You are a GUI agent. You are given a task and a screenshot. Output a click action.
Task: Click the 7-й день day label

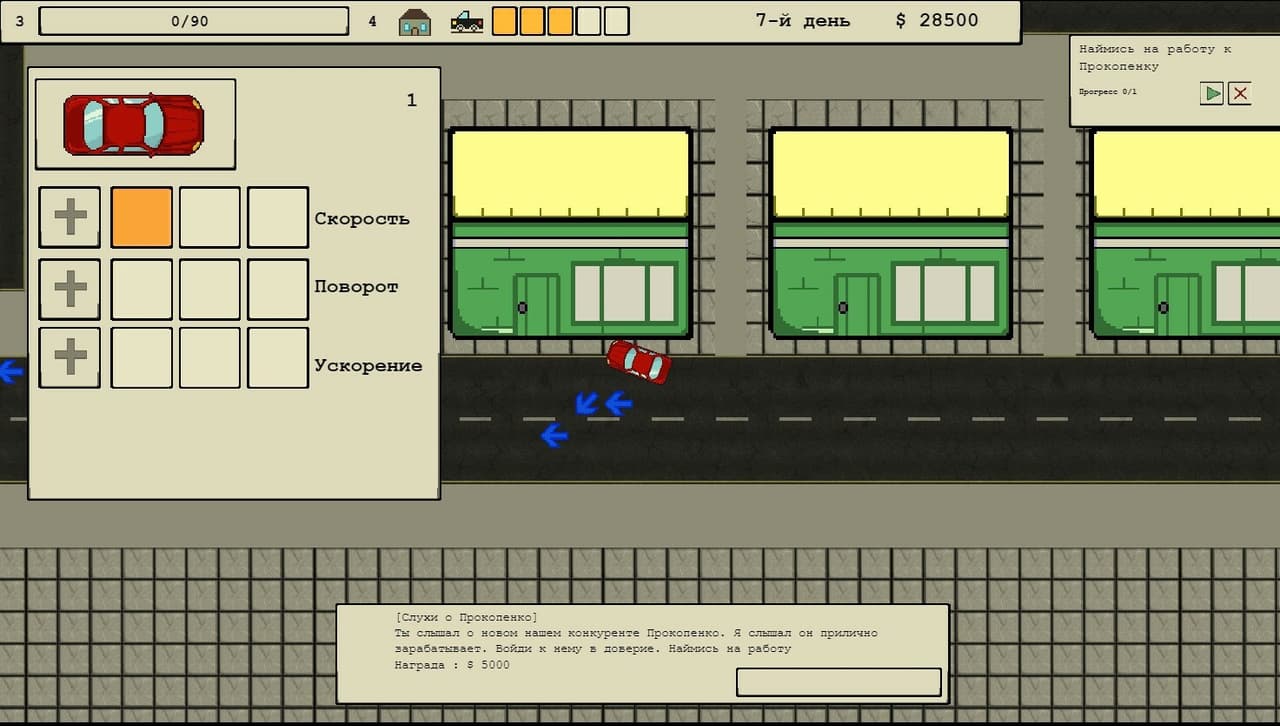[803, 20]
